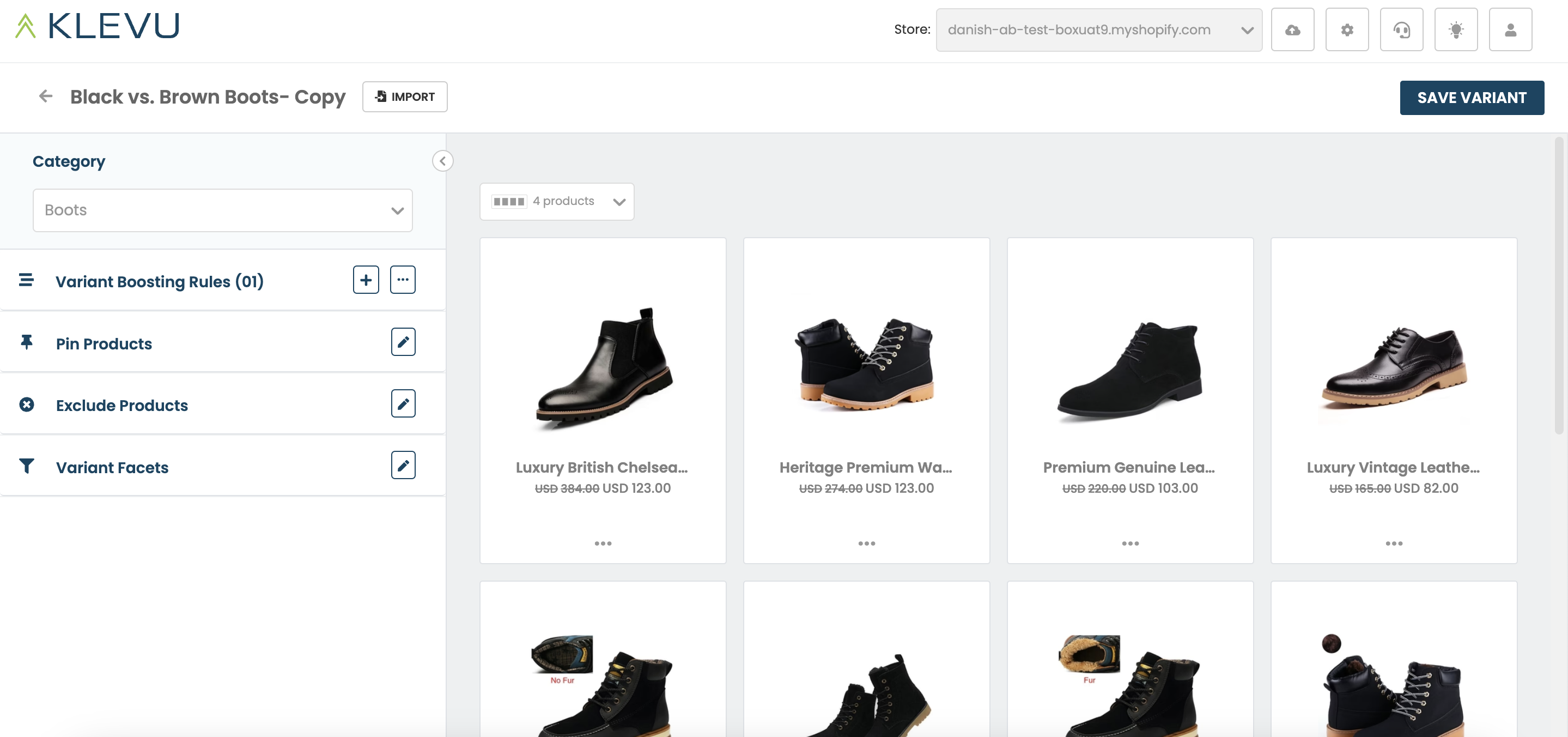
Task: Click the Luxury British Chelsea title
Action: point(602,467)
